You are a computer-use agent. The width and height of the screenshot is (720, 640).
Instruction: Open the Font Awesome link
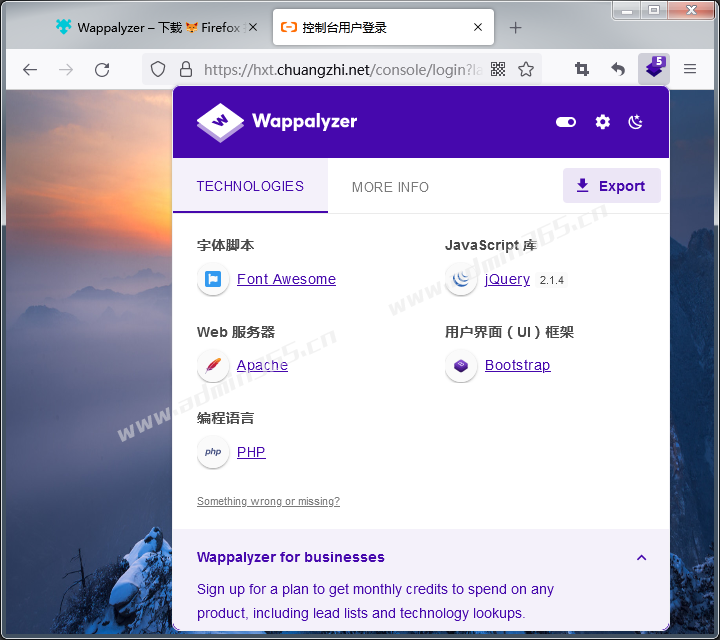click(286, 279)
